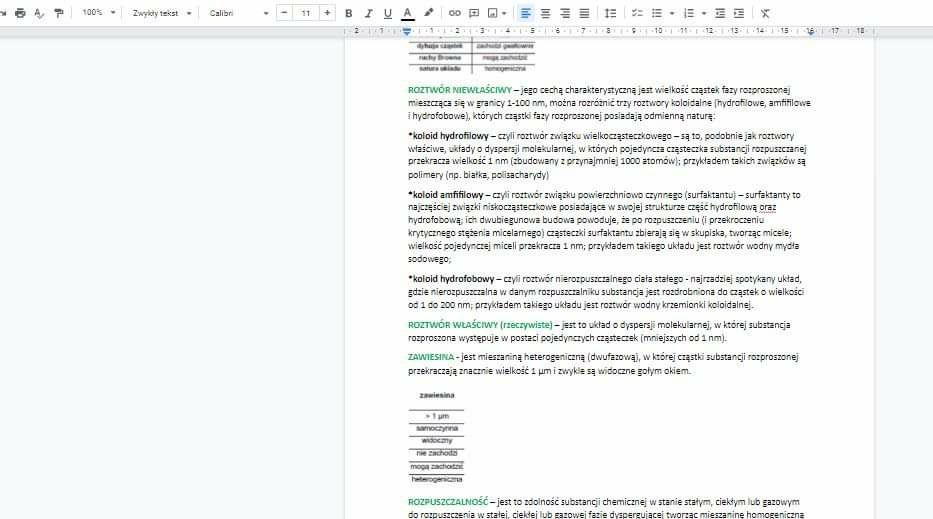The width and height of the screenshot is (933, 519).
Task: Open the Zwykły tekst style dropdown
Action: (162, 13)
